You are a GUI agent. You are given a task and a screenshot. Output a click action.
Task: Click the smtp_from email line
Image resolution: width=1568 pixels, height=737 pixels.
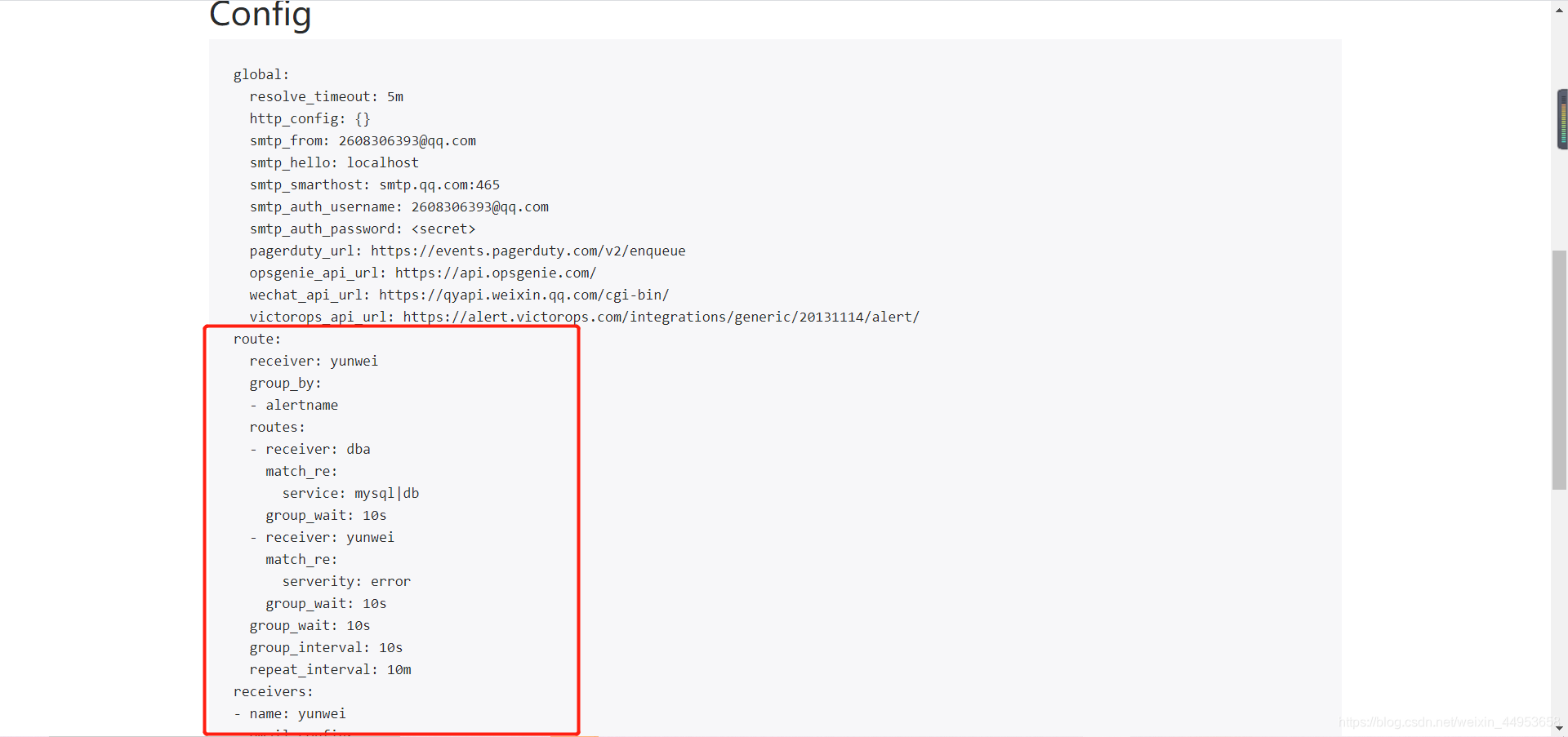coord(363,140)
